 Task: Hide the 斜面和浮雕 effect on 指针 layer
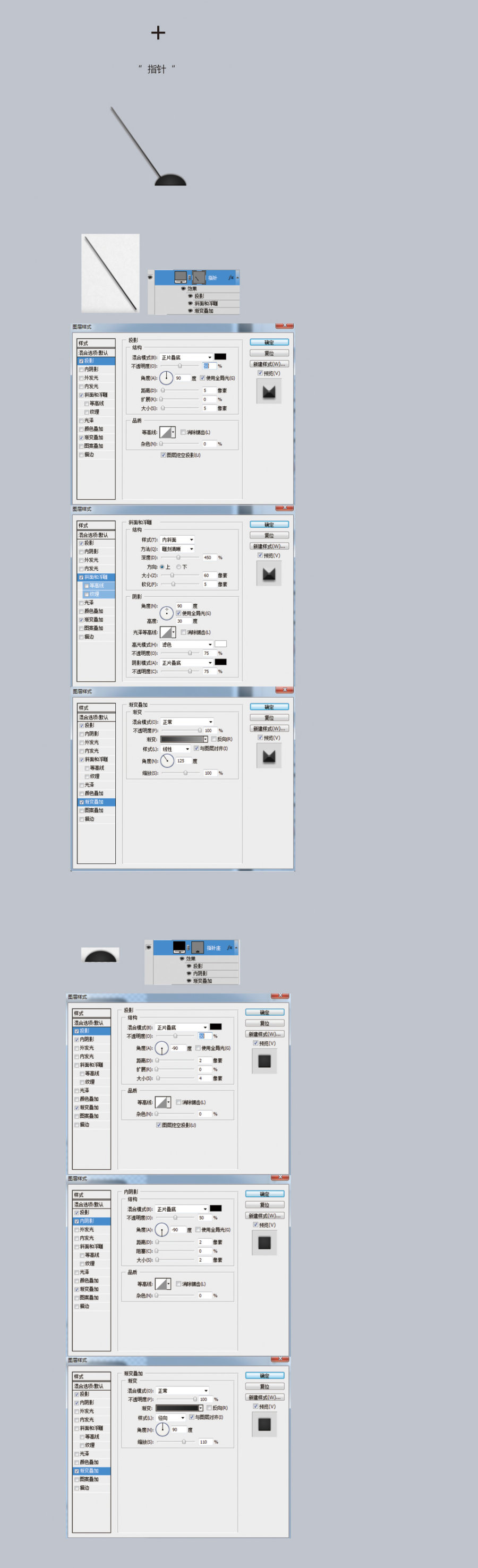190,303
